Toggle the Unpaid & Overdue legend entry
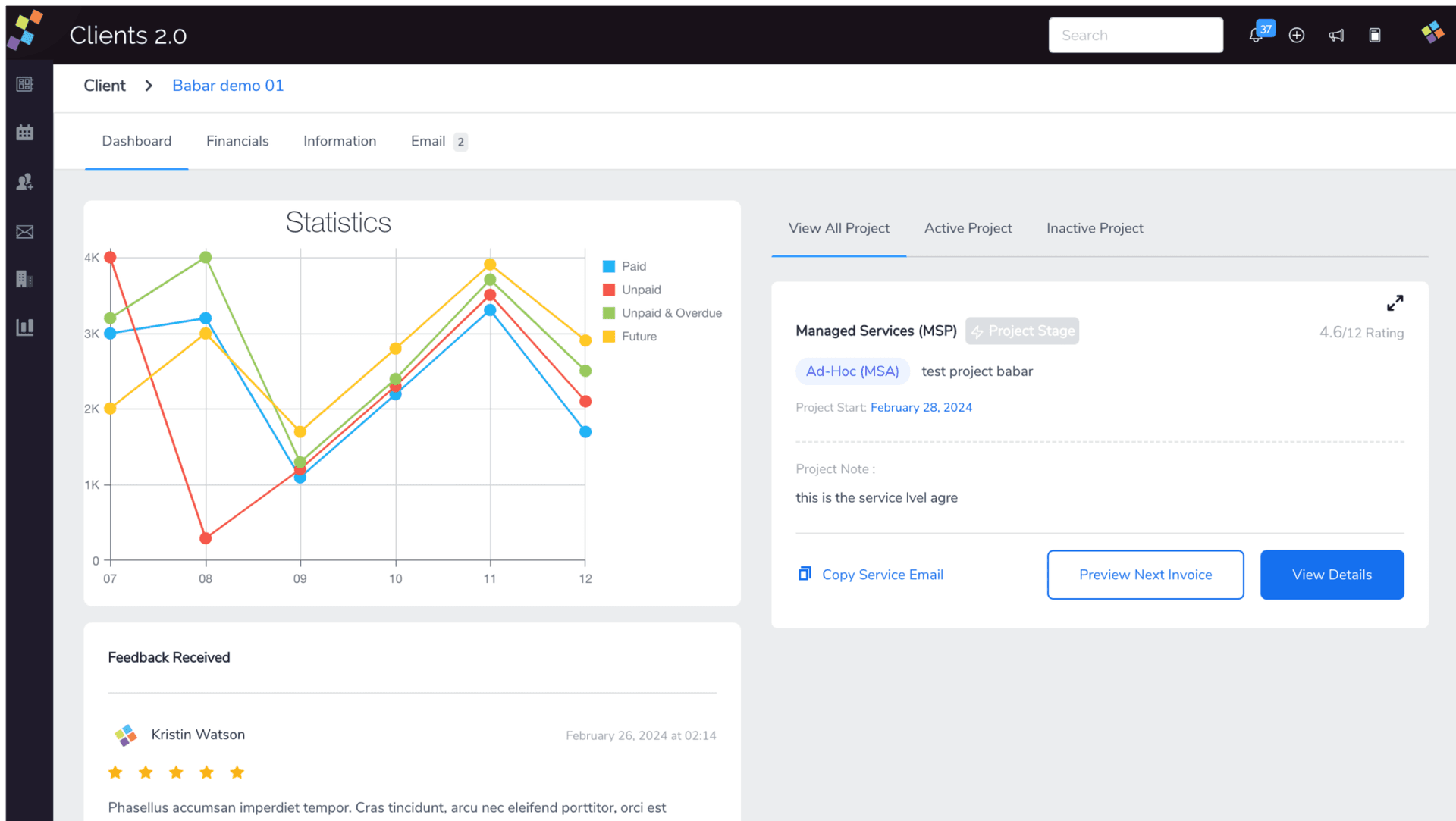The width and height of the screenshot is (1456, 821). click(671, 313)
